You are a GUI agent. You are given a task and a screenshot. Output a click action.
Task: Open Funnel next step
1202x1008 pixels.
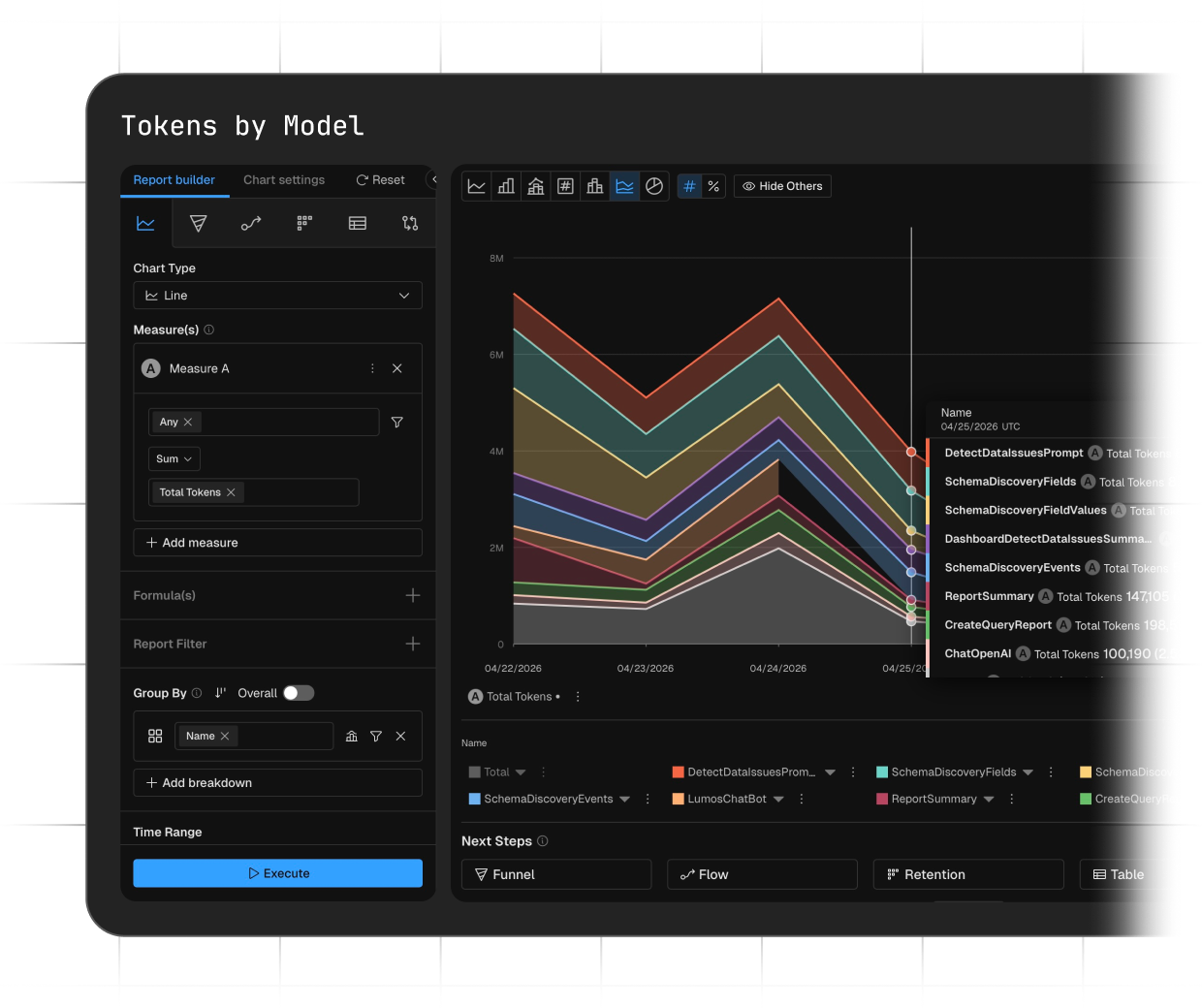[556, 874]
